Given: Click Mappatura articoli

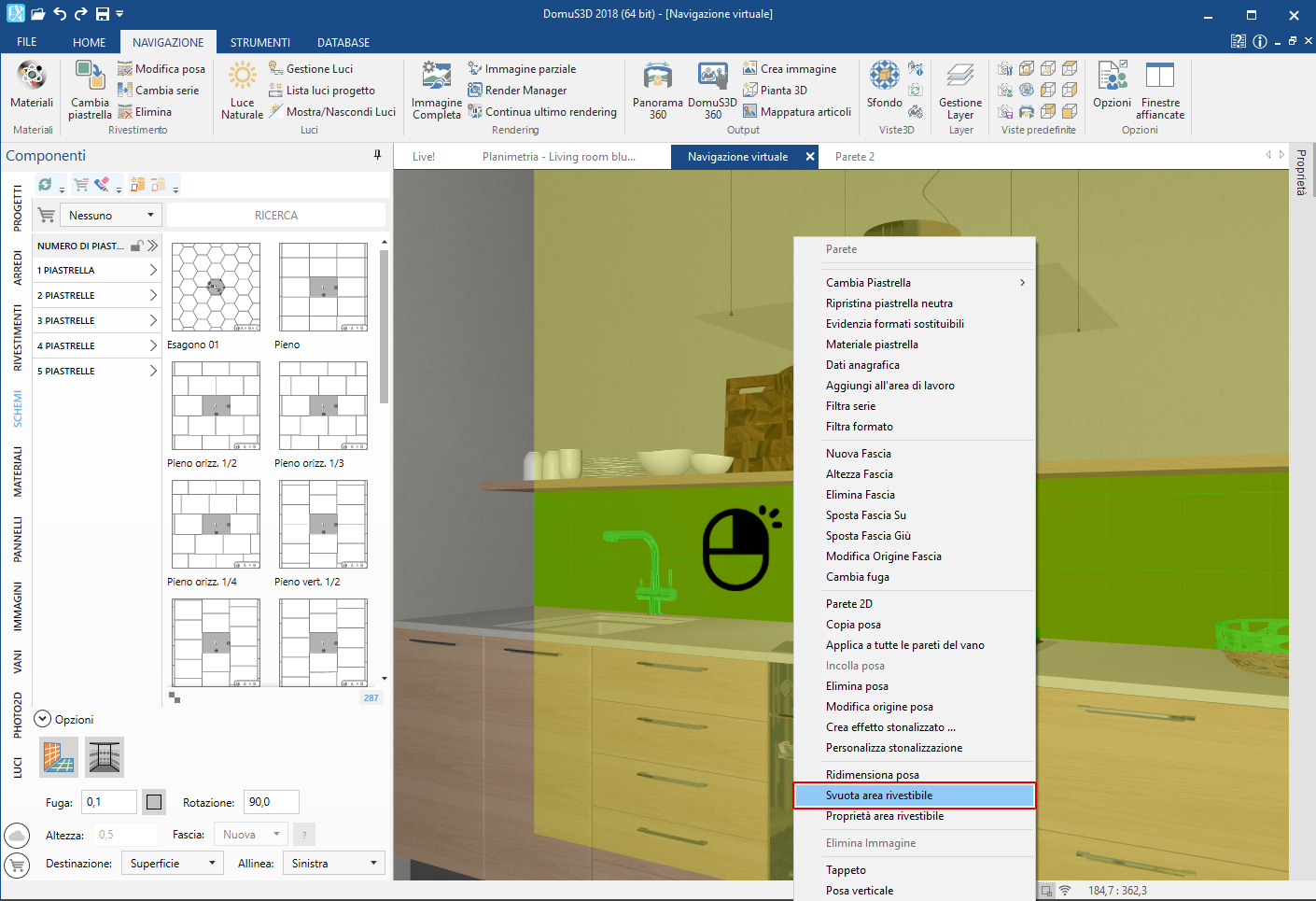Looking at the screenshot, I should [797, 112].
